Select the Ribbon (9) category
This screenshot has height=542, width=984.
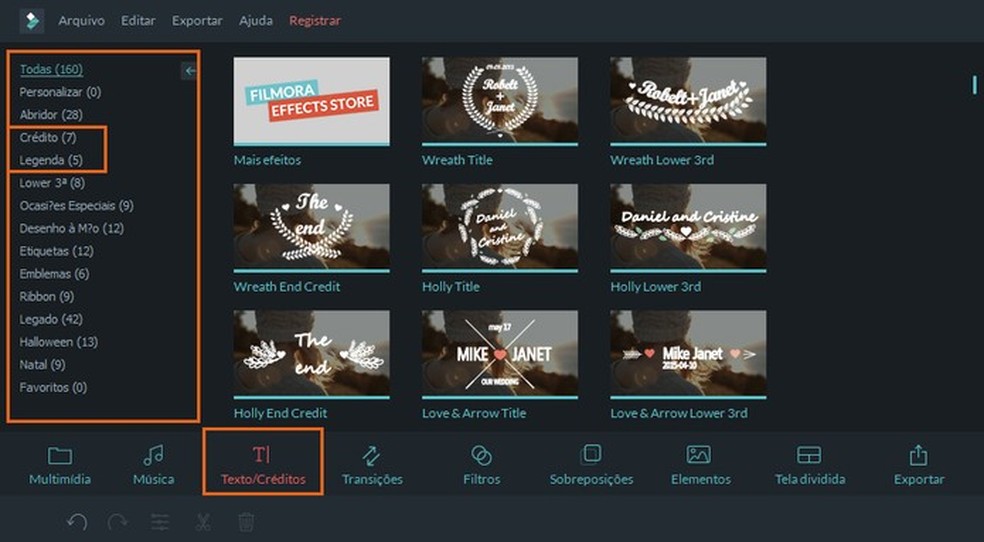coord(46,296)
